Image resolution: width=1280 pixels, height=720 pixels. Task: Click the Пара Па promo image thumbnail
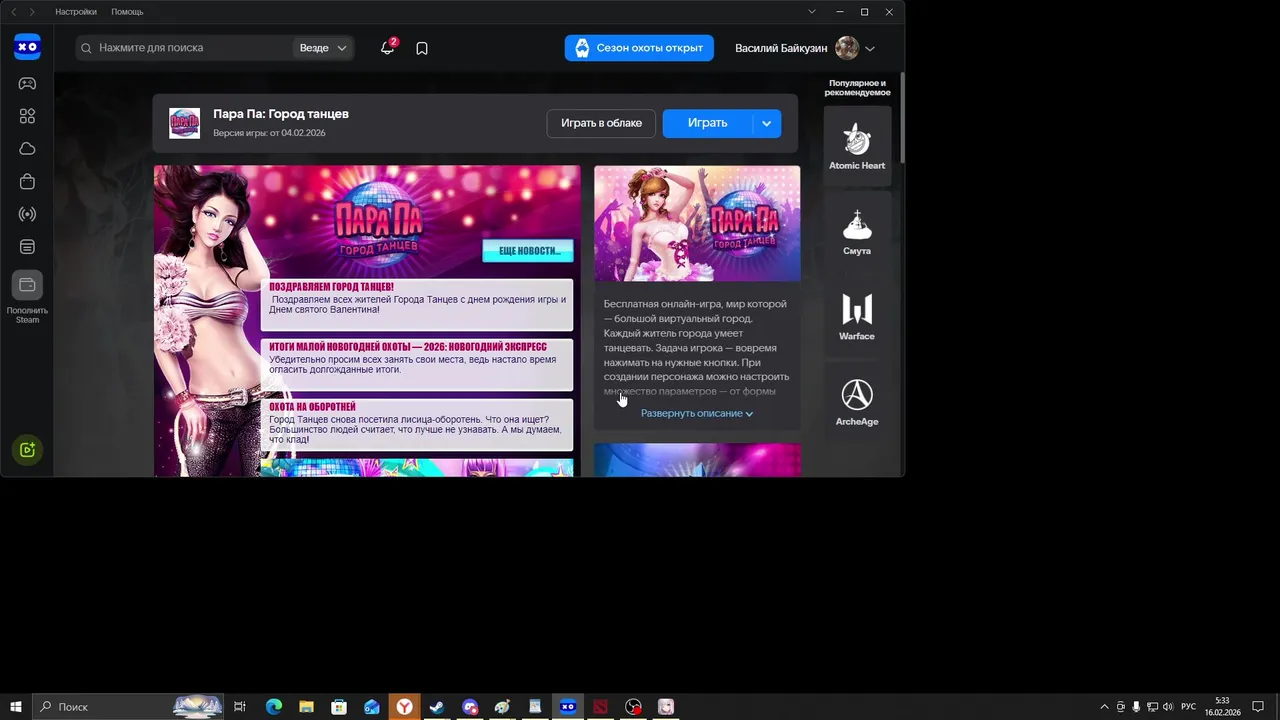click(697, 223)
